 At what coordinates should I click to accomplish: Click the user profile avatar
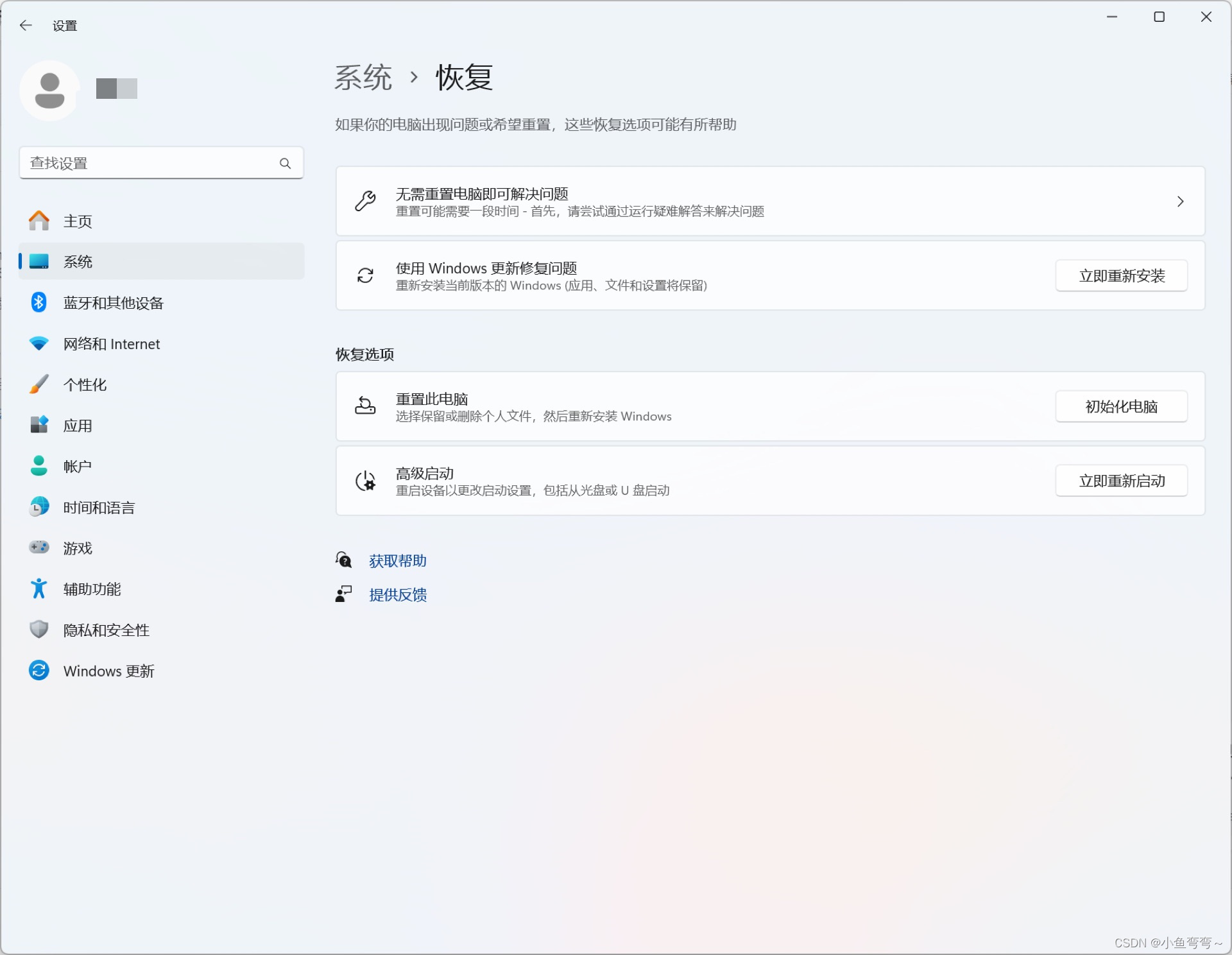49,90
